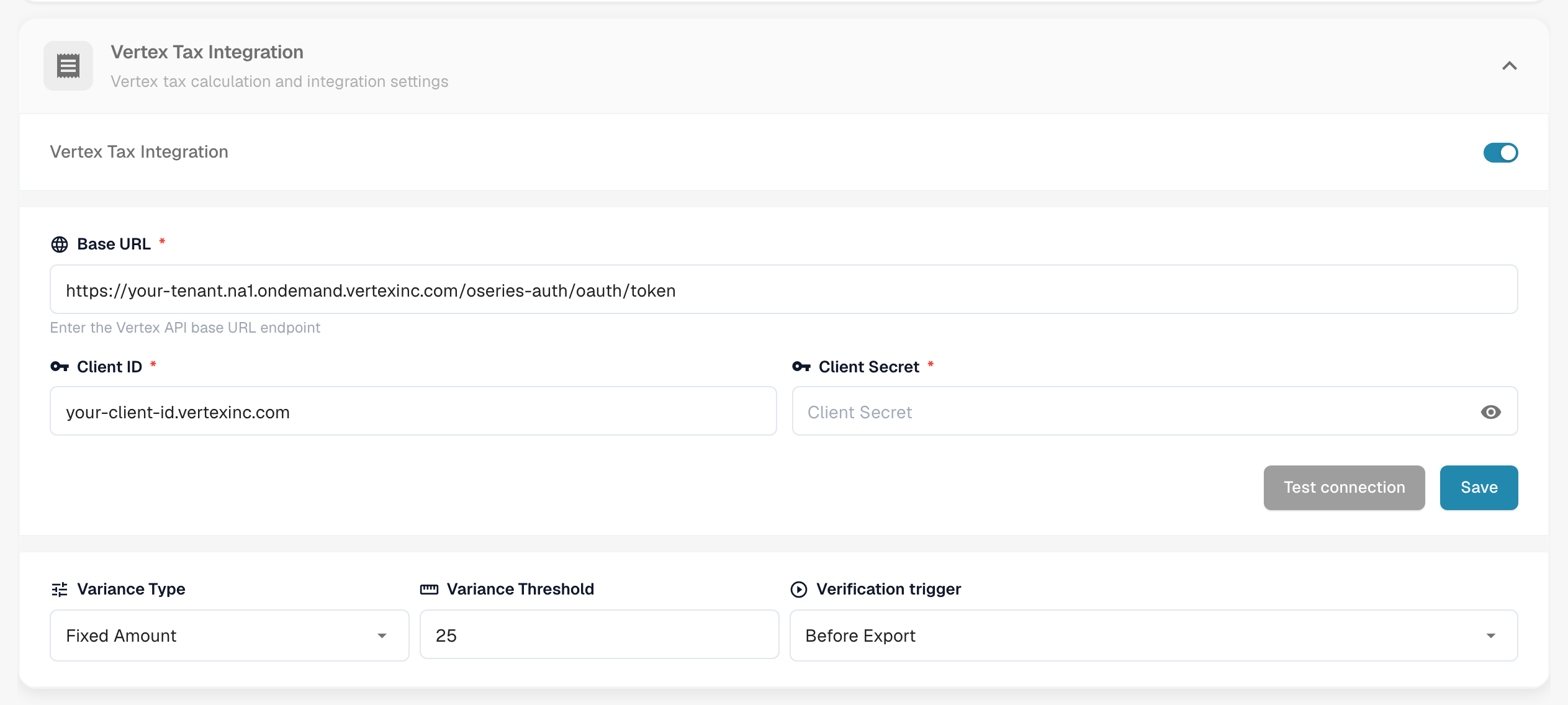Click 'Enter the Vertex API base URL endpoint' hint

(185, 328)
